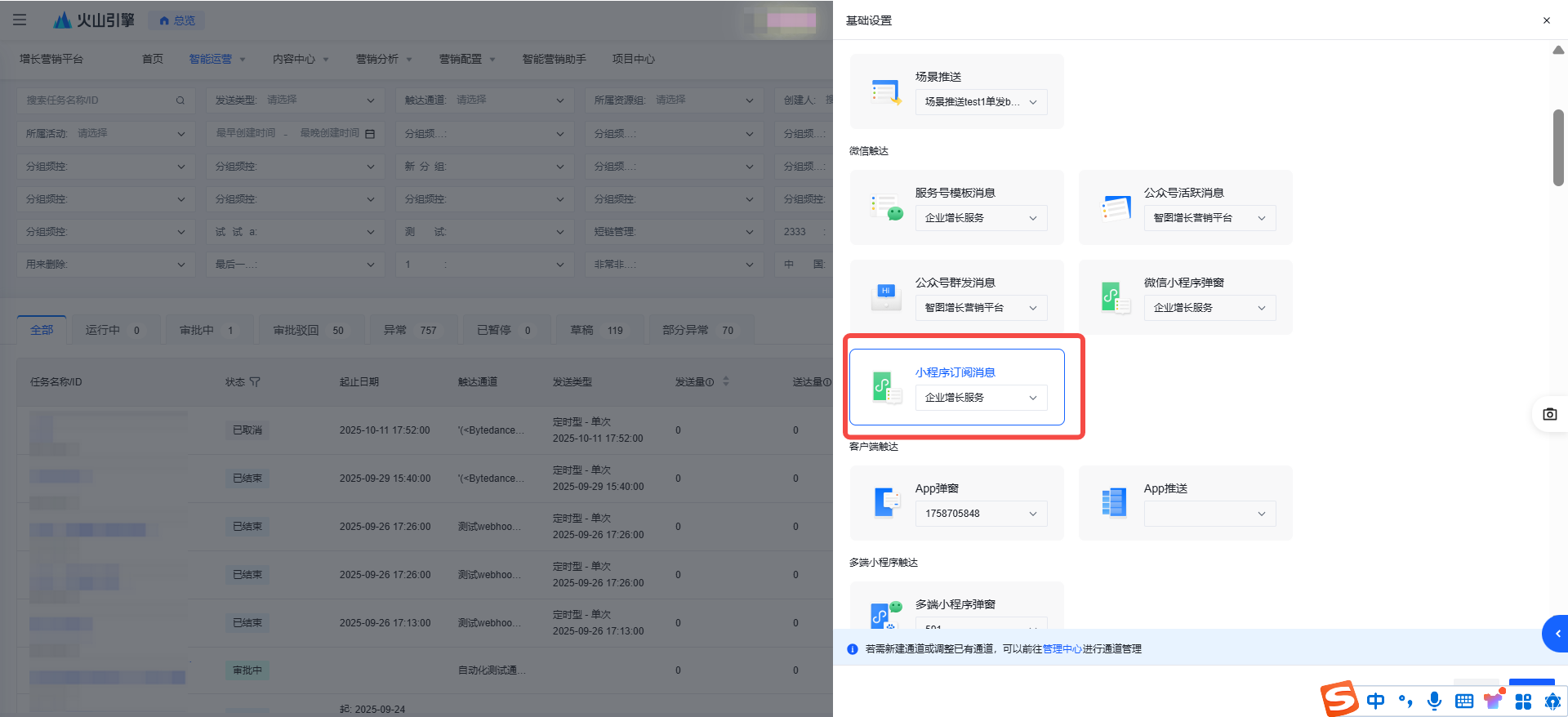Open the 首页 navigation item
The height and width of the screenshot is (717, 1568).
click(x=153, y=59)
